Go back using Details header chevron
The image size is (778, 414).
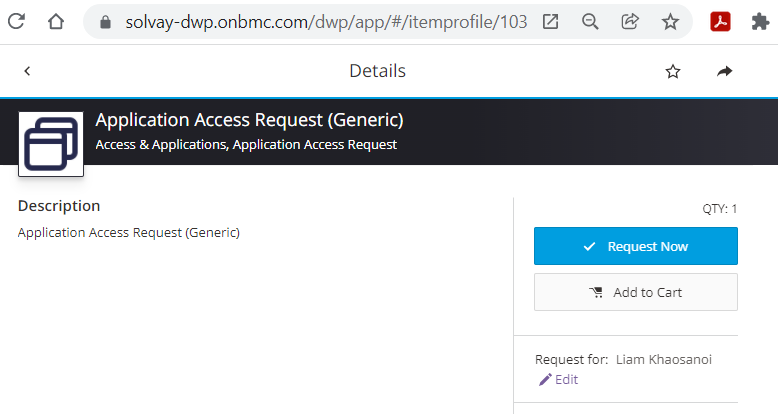27,71
